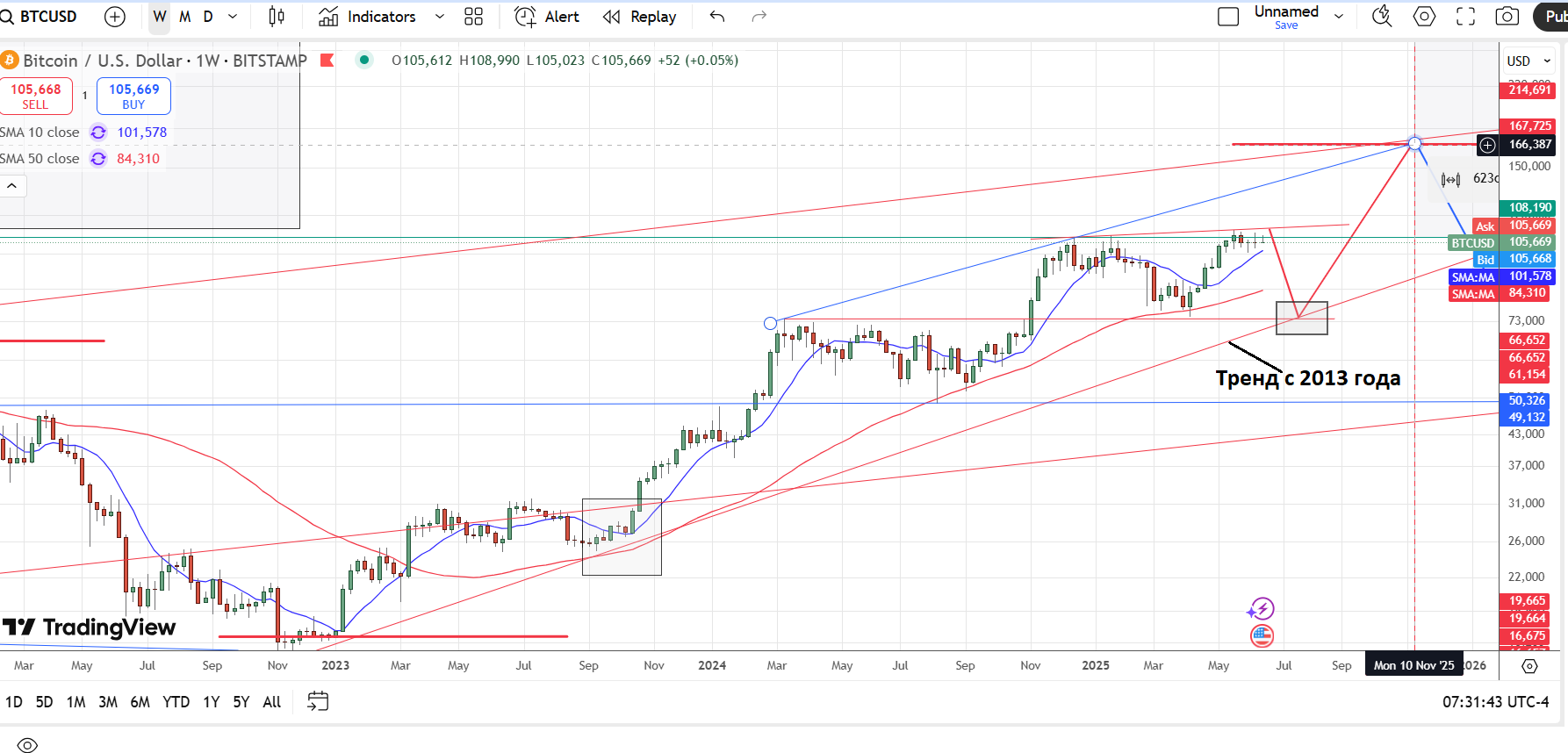
Task: Take a snapshot with the camera icon
Action: click(x=1507, y=17)
